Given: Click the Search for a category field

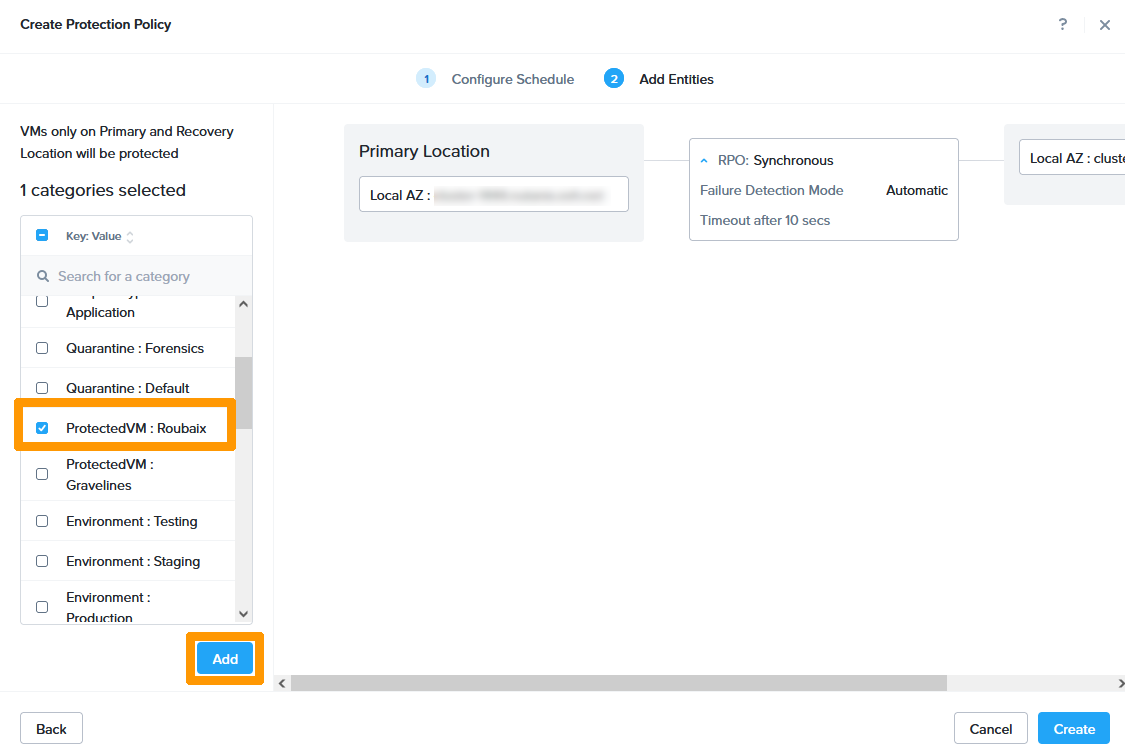Looking at the screenshot, I should click(x=140, y=276).
